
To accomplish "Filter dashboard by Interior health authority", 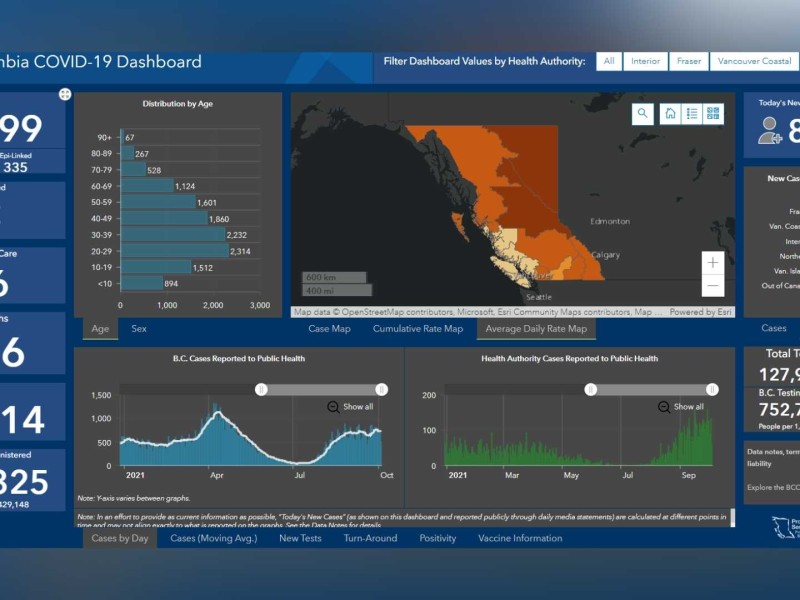I will click(645, 62).
